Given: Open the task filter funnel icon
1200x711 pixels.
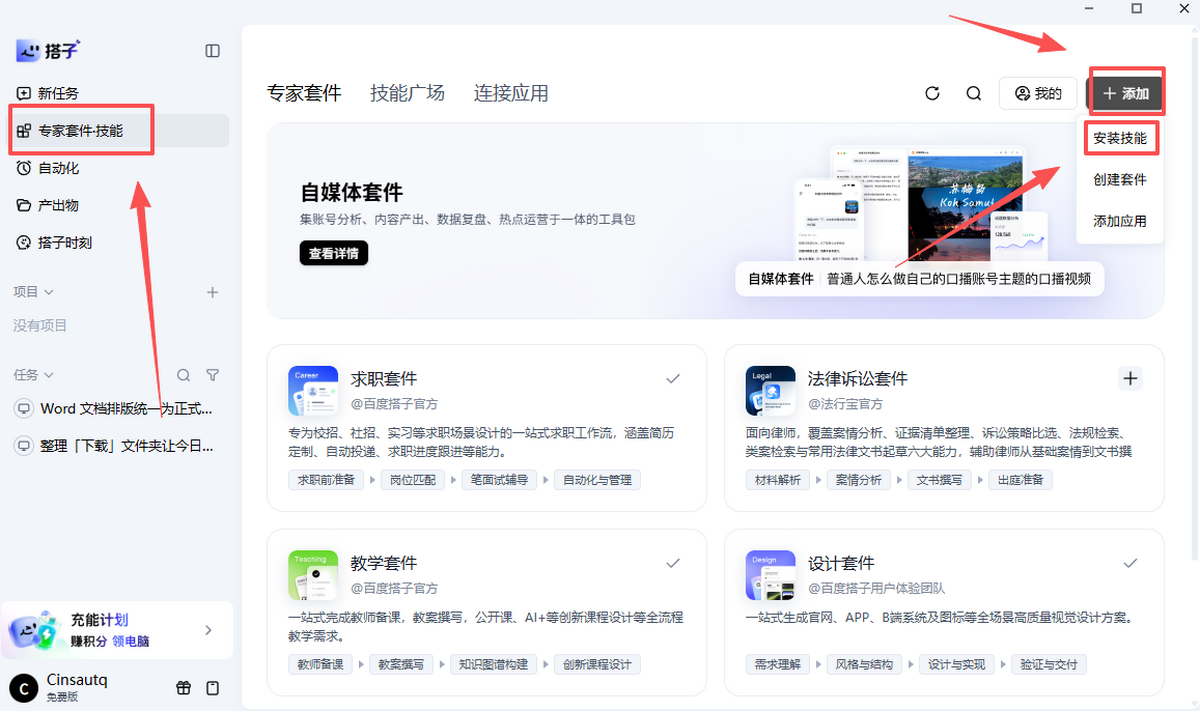Looking at the screenshot, I should 212,375.
